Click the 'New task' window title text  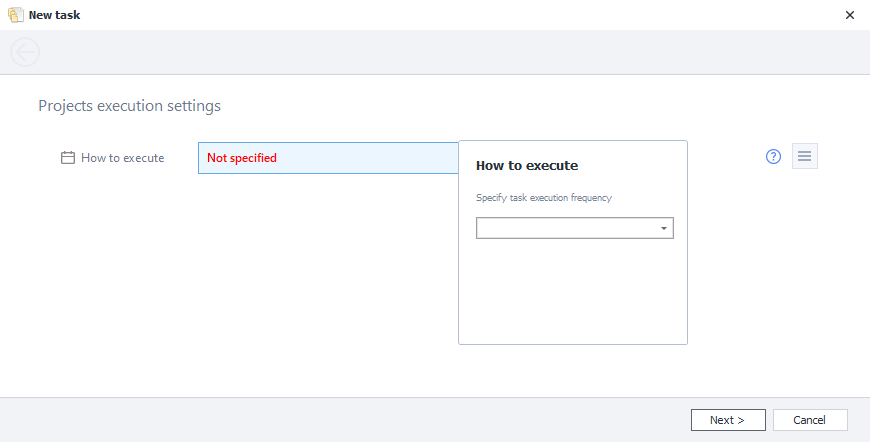55,15
